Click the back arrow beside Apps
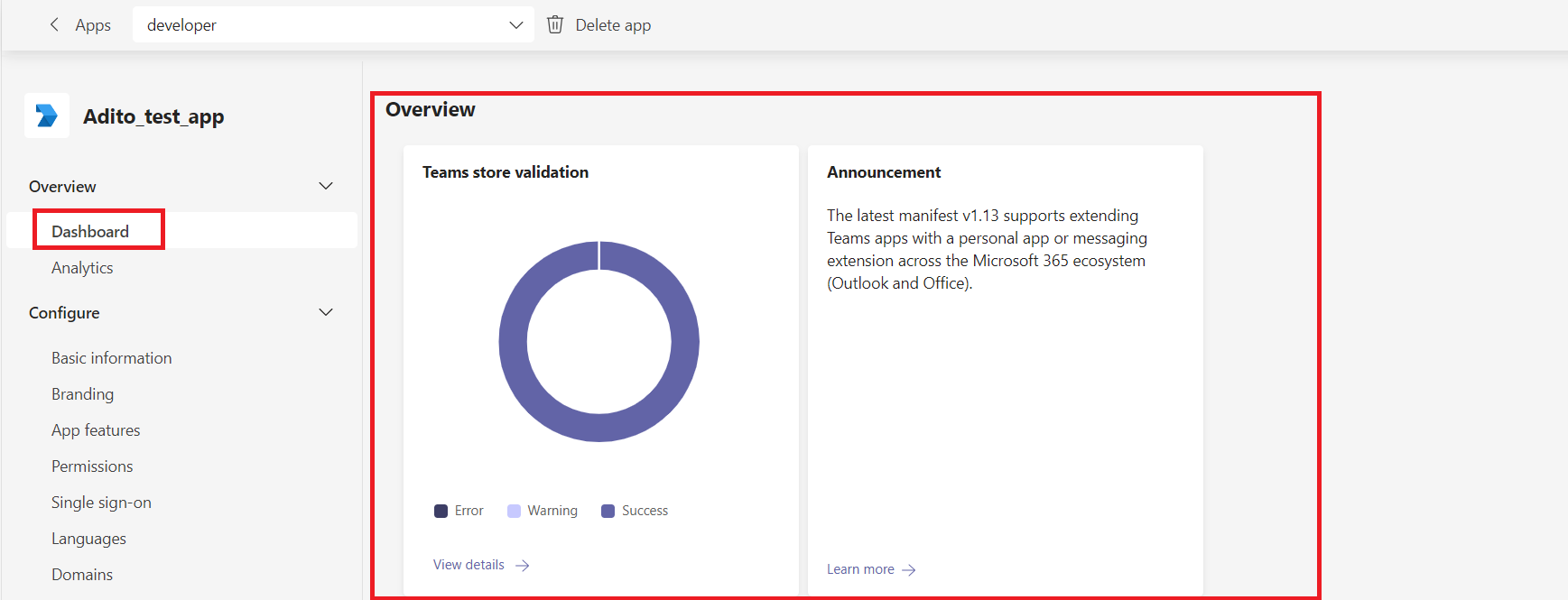The height and width of the screenshot is (600, 1568). pos(54,24)
